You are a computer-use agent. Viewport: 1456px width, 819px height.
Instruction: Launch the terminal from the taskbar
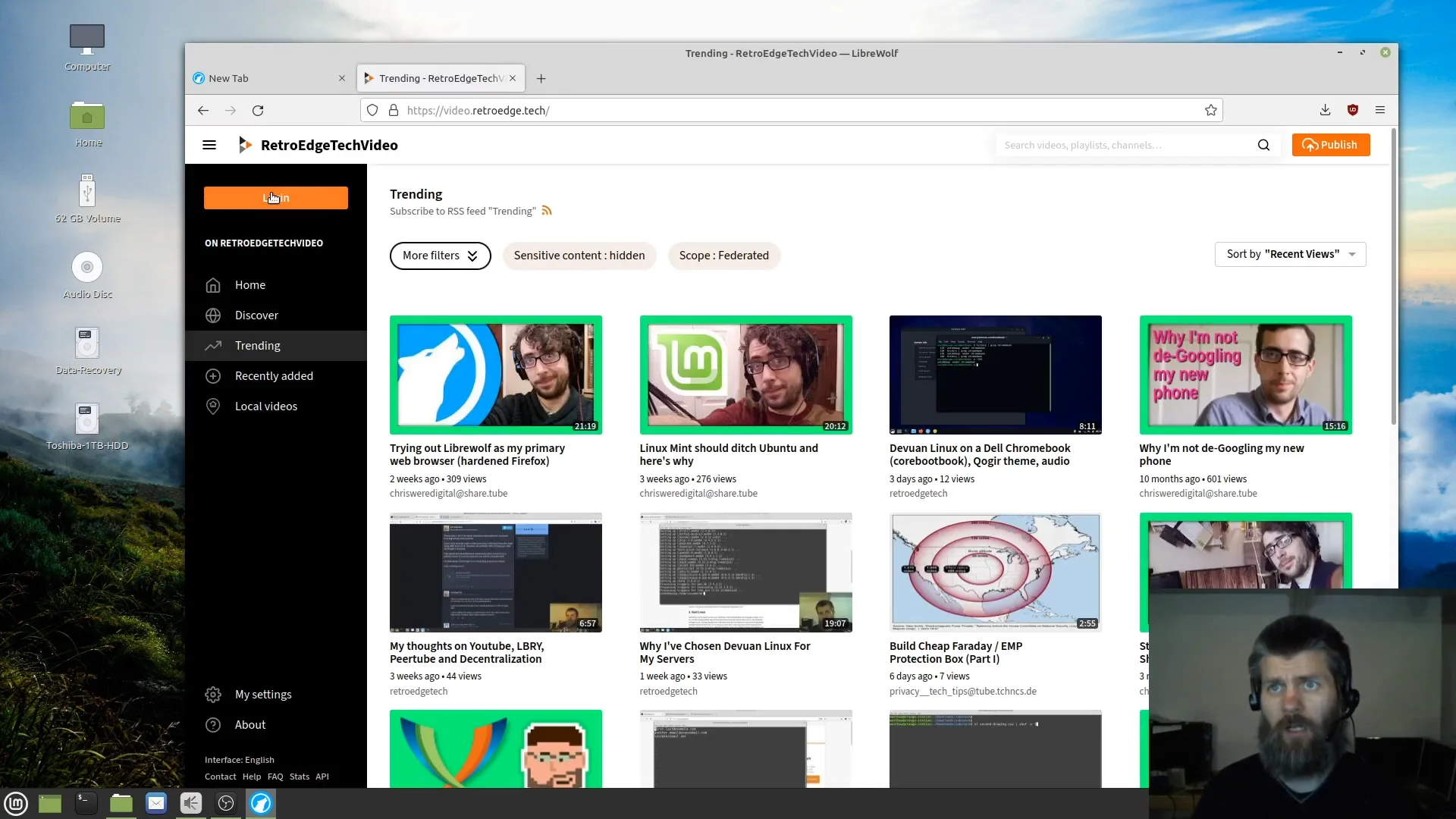click(86, 803)
